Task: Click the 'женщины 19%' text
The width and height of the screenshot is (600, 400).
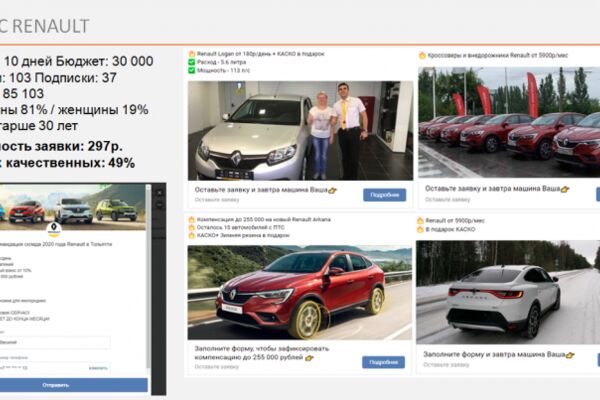Action: (103, 110)
